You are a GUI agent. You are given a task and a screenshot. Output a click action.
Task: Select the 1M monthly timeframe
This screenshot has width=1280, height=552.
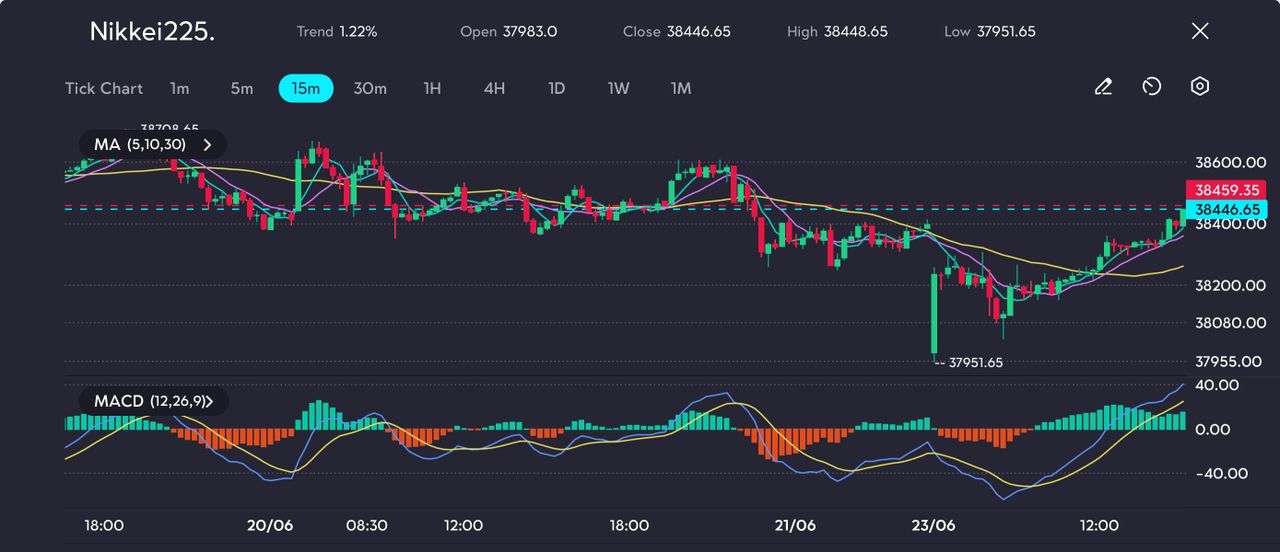[681, 88]
